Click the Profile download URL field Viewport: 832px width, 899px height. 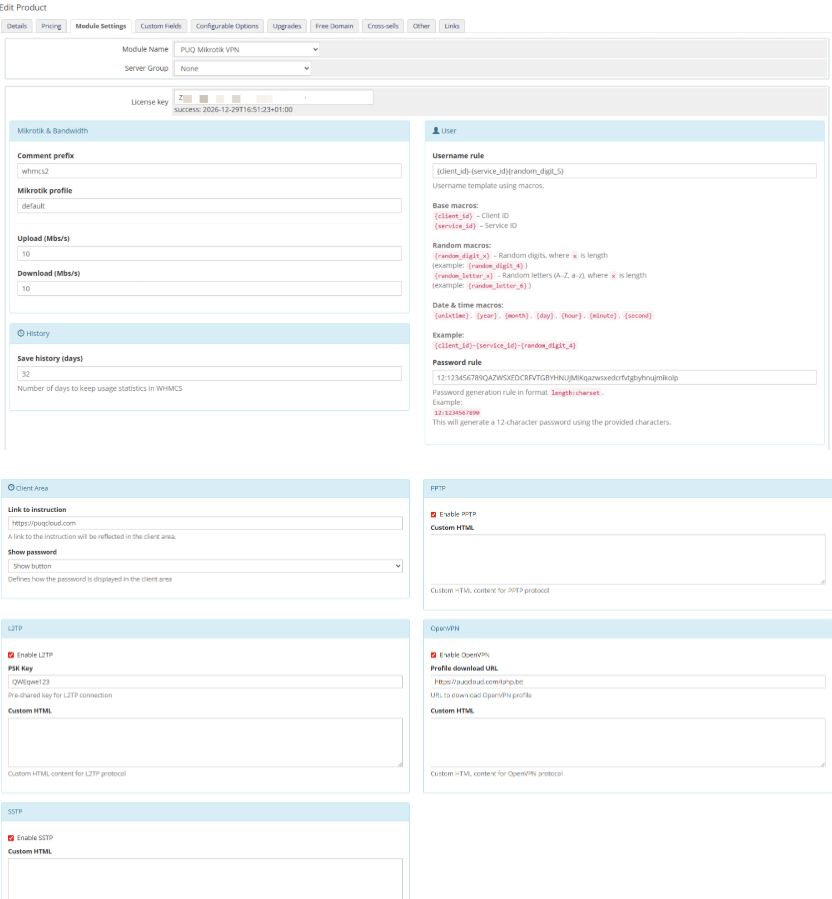[x=628, y=682]
